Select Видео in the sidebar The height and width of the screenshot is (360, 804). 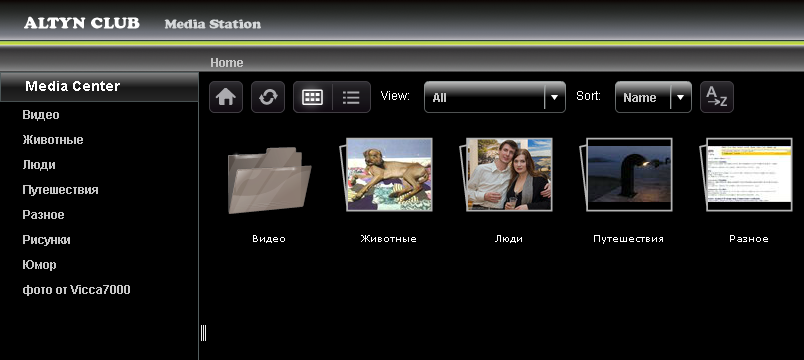tap(41, 115)
